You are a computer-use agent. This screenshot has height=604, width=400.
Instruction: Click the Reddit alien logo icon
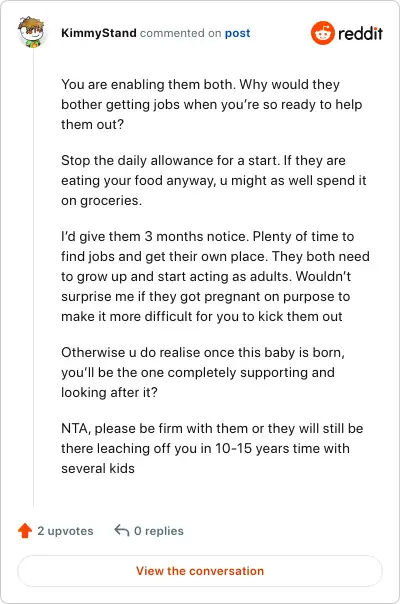[323, 33]
